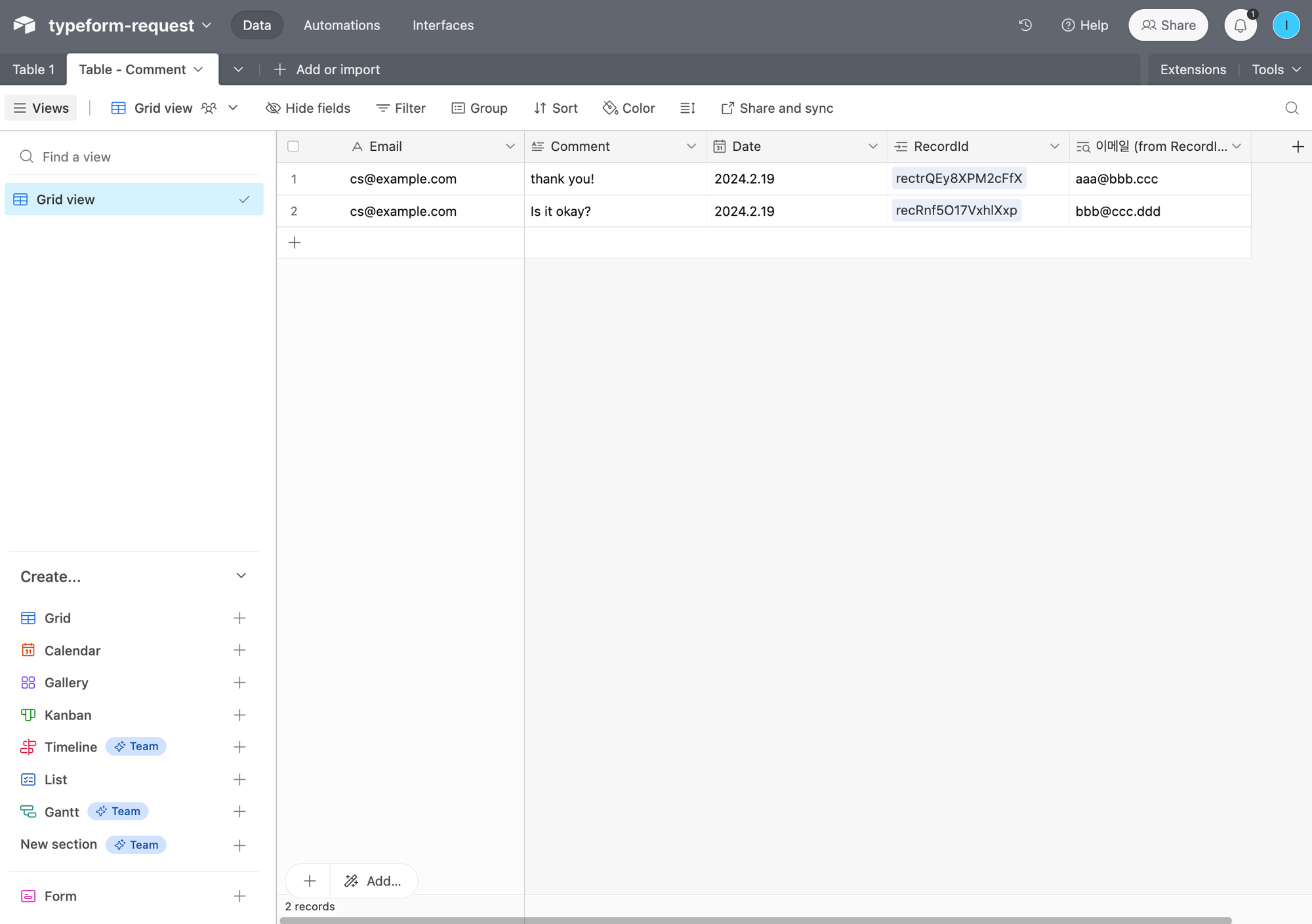Image resolution: width=1312 pixels, height=924 pixels.
Task: Add a new field column plus
Action: (1298, 146)
